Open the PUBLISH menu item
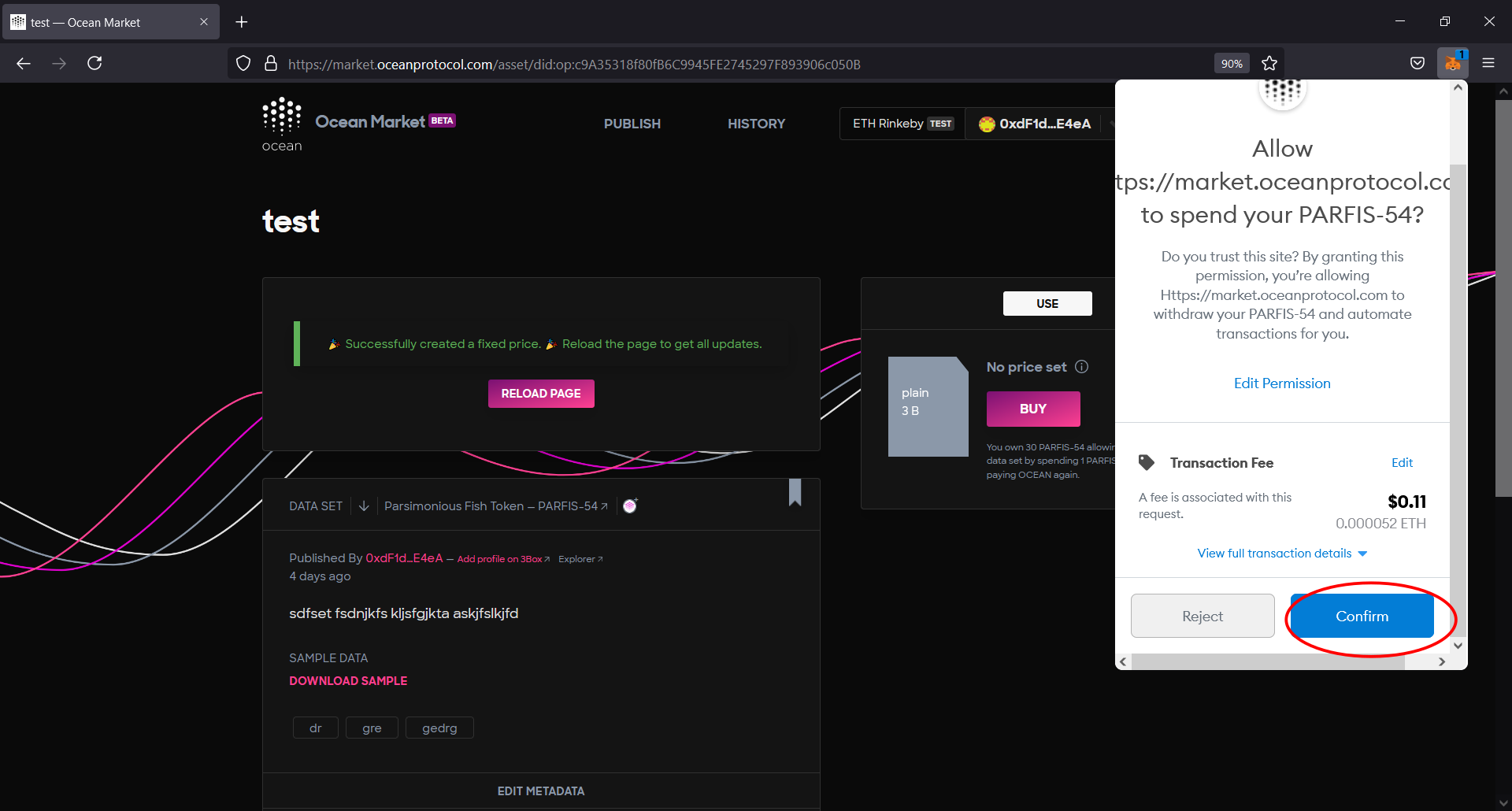Viewport: 1512px width, 811px height. (632, 124)
